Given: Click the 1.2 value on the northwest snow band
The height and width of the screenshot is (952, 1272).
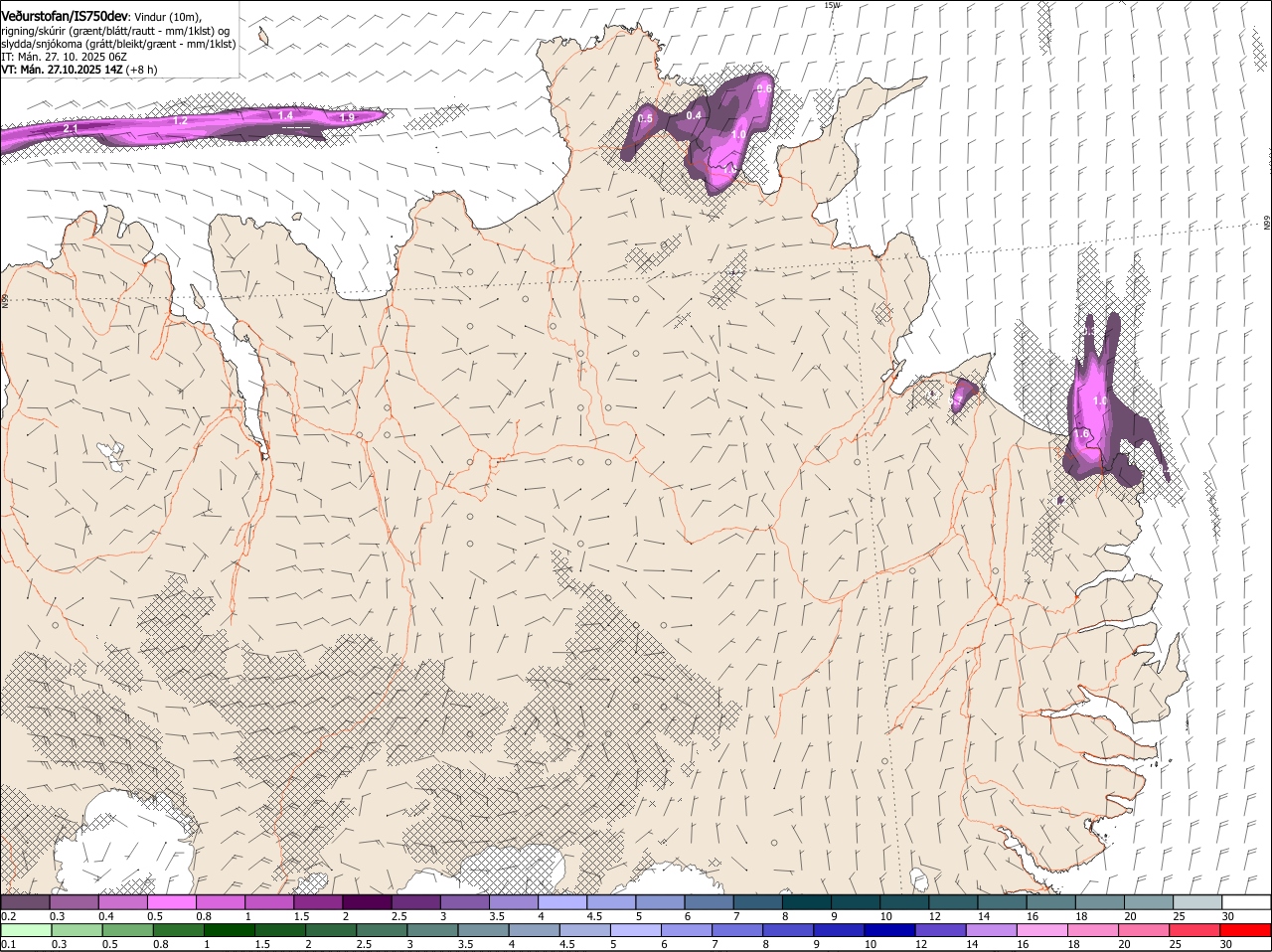Looking at the screenshot, I should click(x=181, y=120).
